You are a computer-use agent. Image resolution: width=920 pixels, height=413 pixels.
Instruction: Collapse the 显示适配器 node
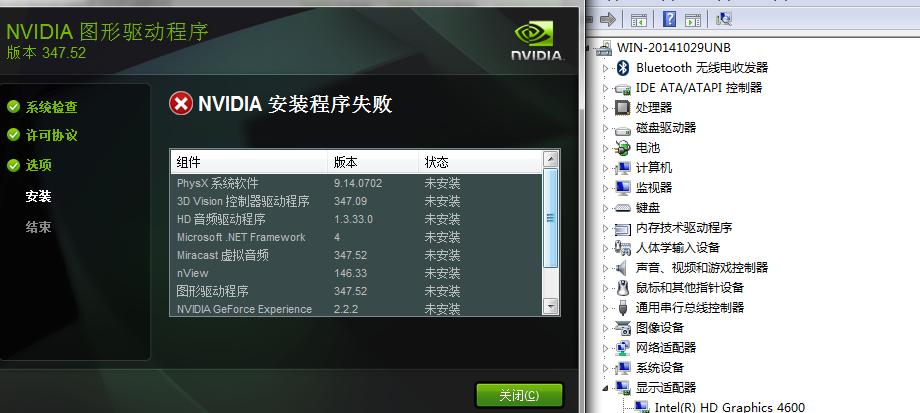pyautogui.click(x=606, y=388)
